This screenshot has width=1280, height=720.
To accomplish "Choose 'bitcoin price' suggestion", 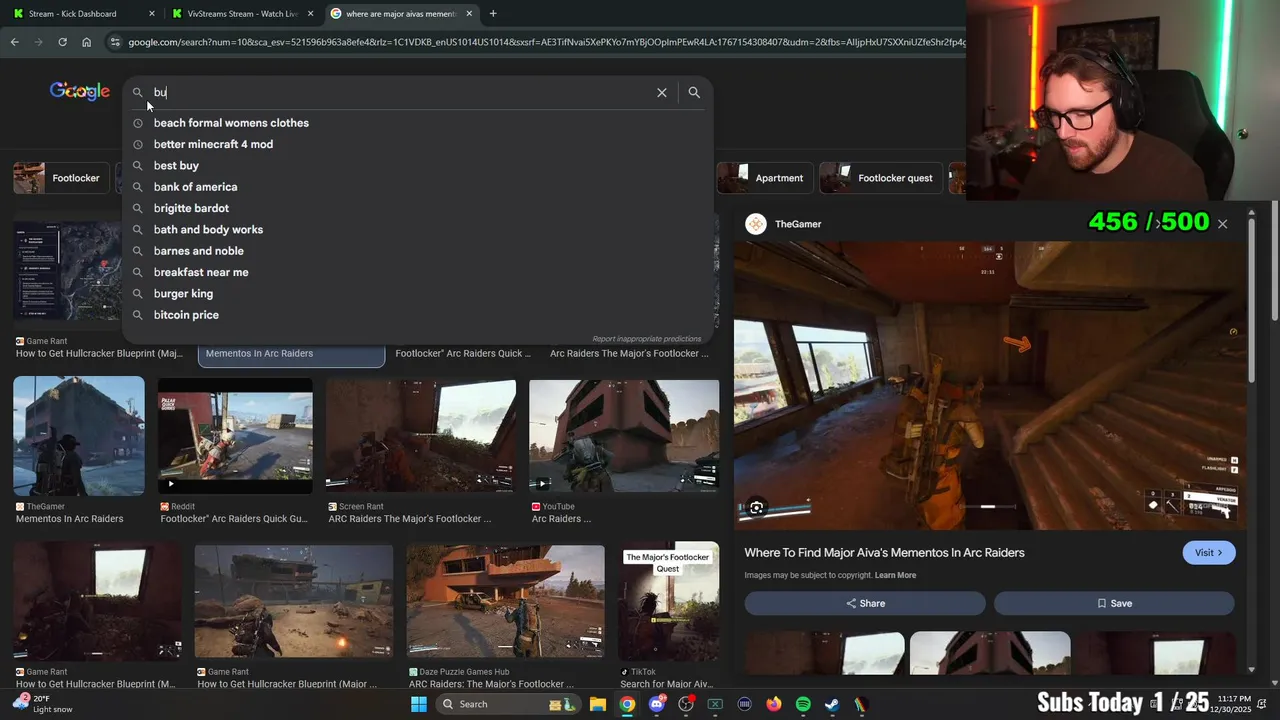I will (x=186, y=315).
